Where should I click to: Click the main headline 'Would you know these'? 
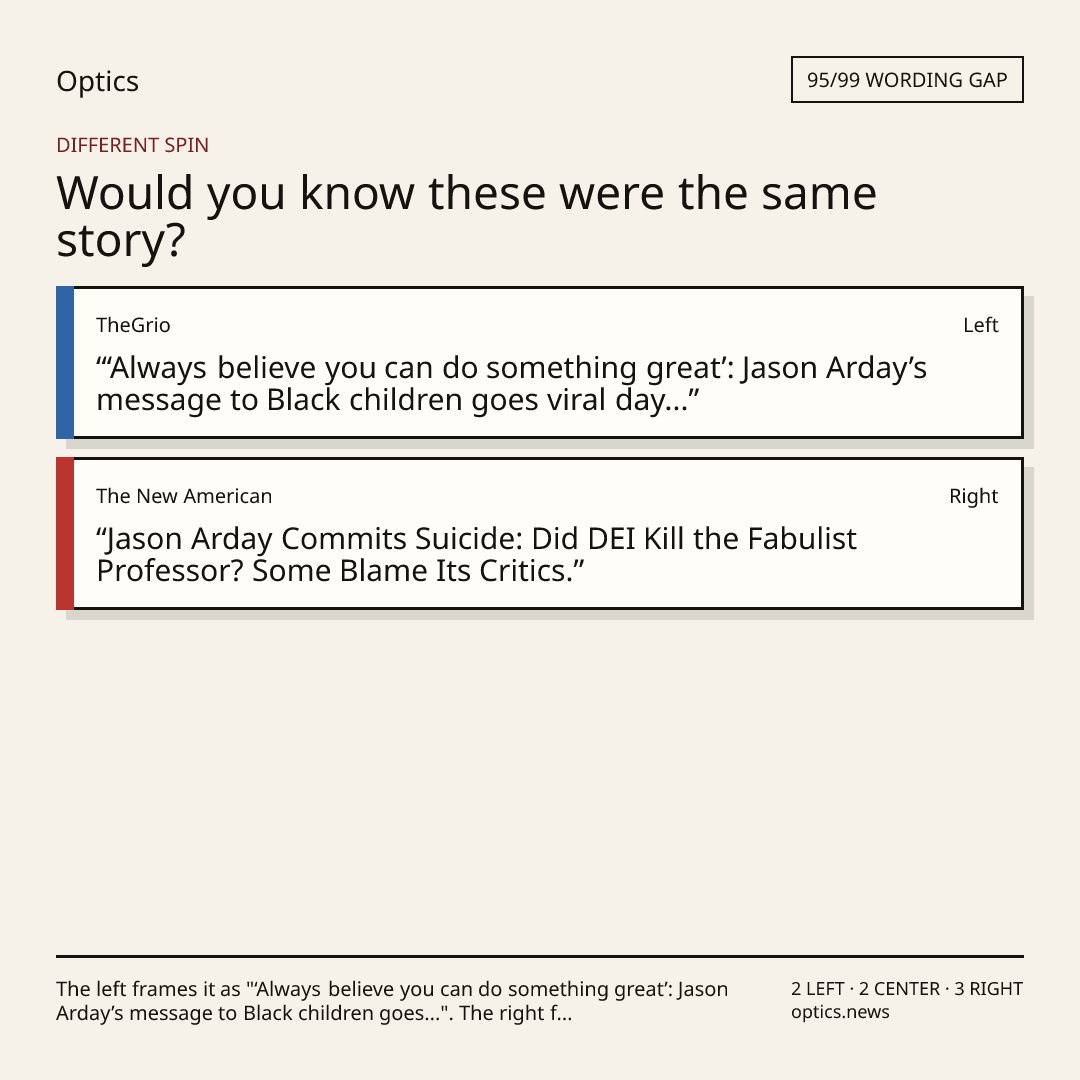466,216
